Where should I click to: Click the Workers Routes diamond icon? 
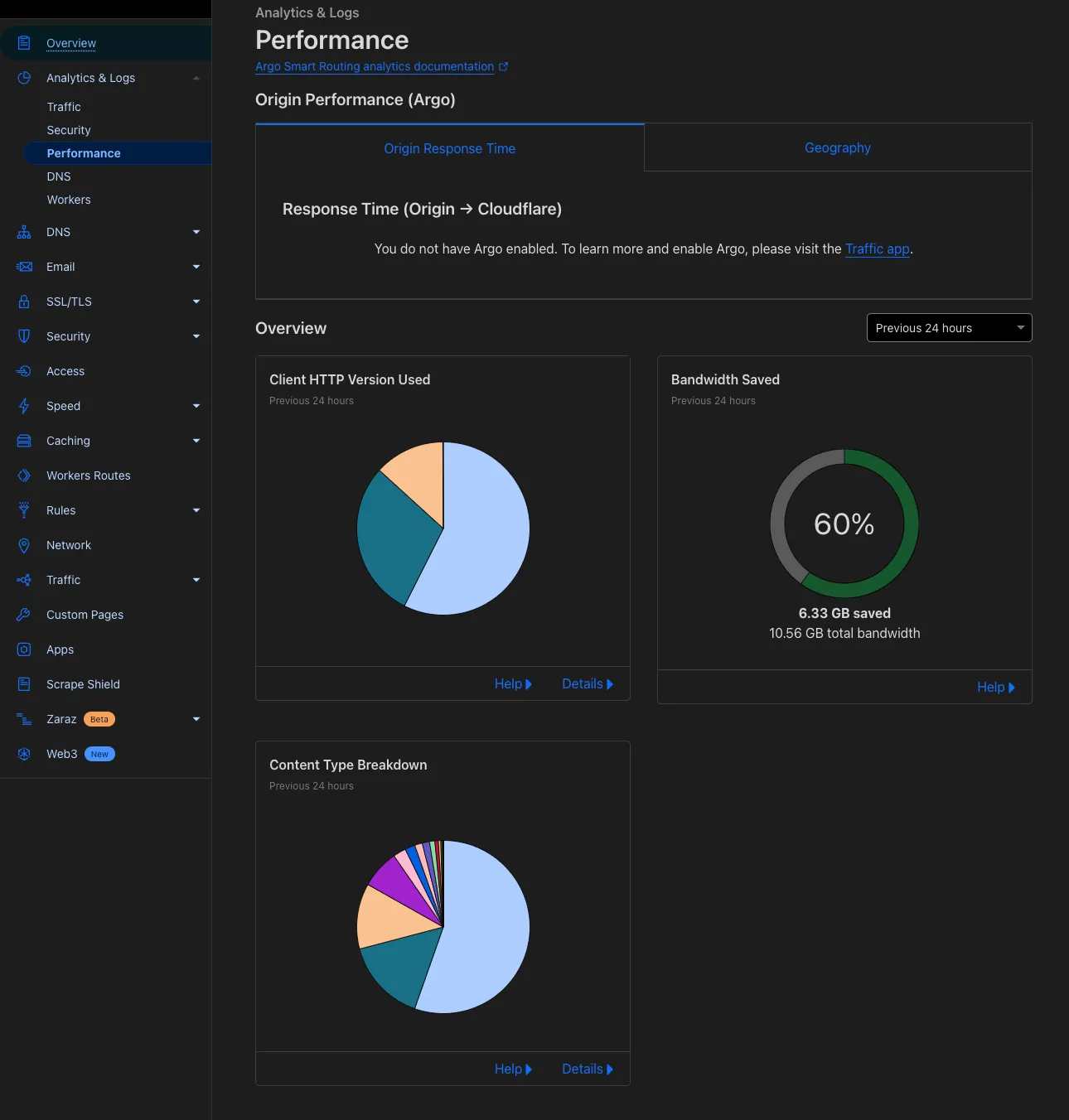24,476
